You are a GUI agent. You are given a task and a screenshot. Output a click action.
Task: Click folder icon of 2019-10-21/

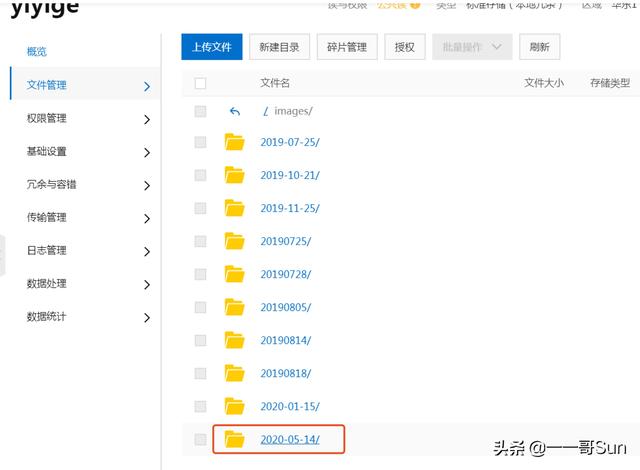tap(235, 175)
